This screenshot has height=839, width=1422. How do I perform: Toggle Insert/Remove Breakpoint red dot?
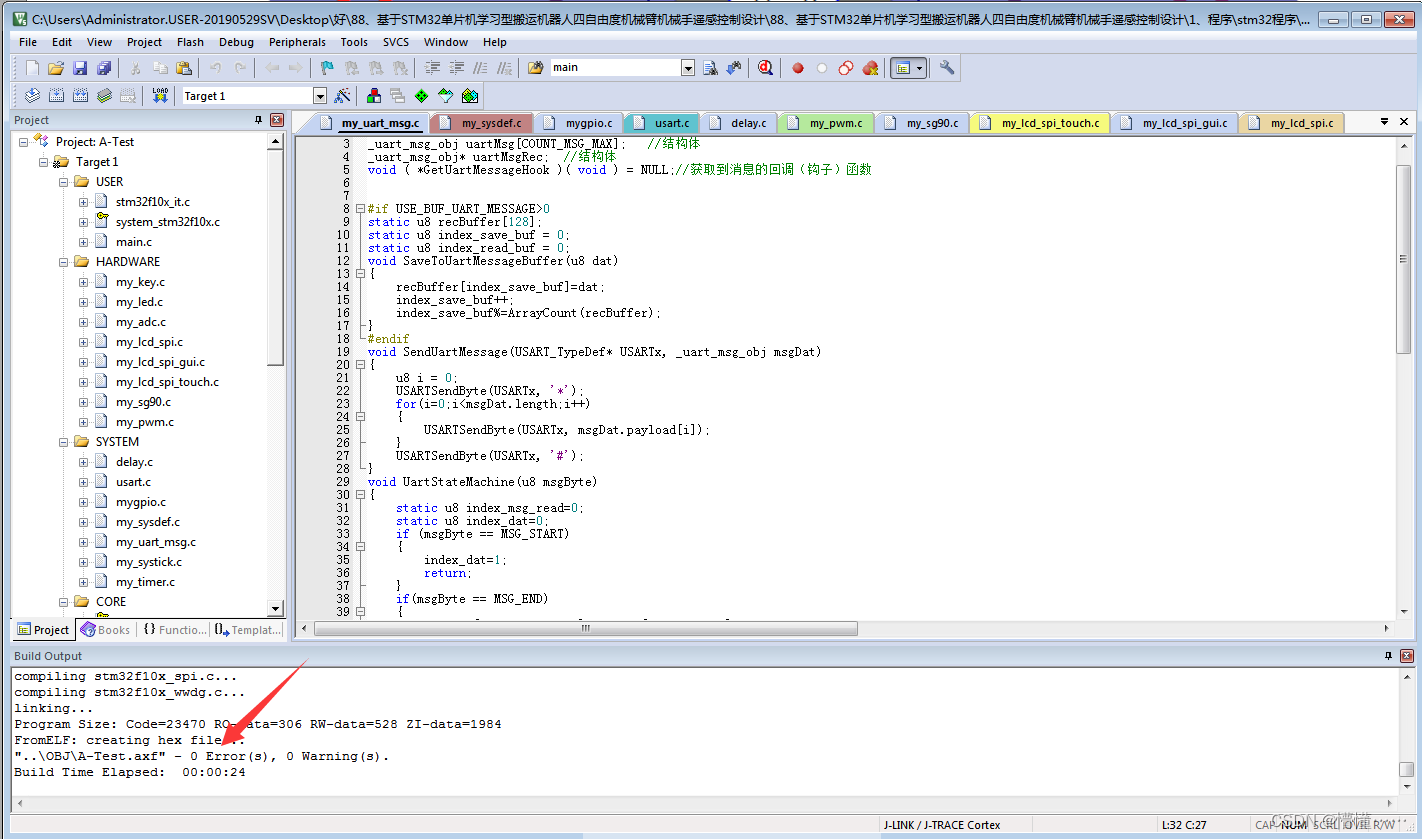click(x=798, y=68)
